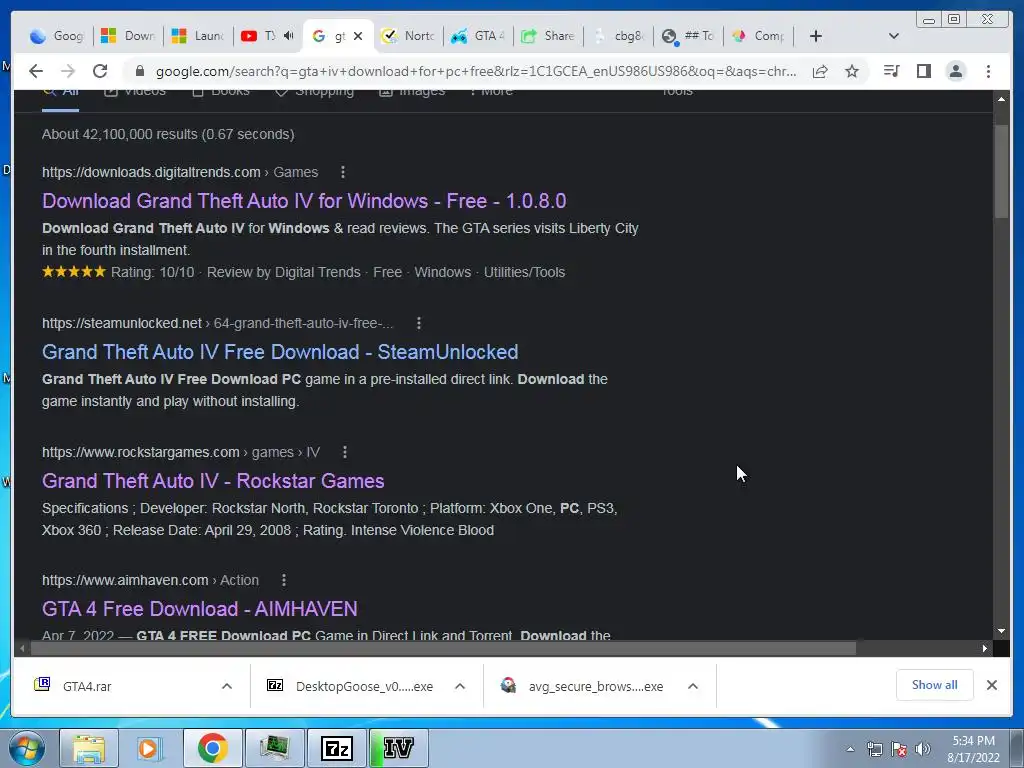Open the taskbar clock and date

[973, 749]
